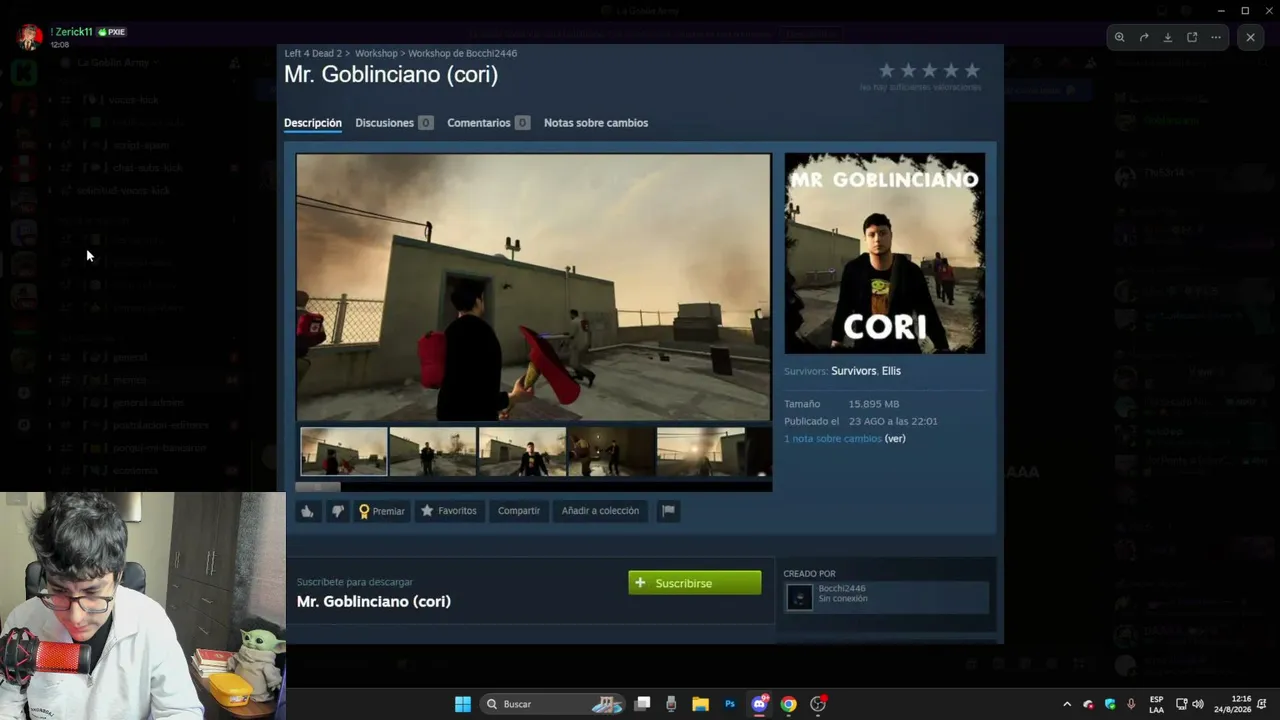Click the Compartir button
The height and width of the screenshot is (720, 1280).
[519, 511]
